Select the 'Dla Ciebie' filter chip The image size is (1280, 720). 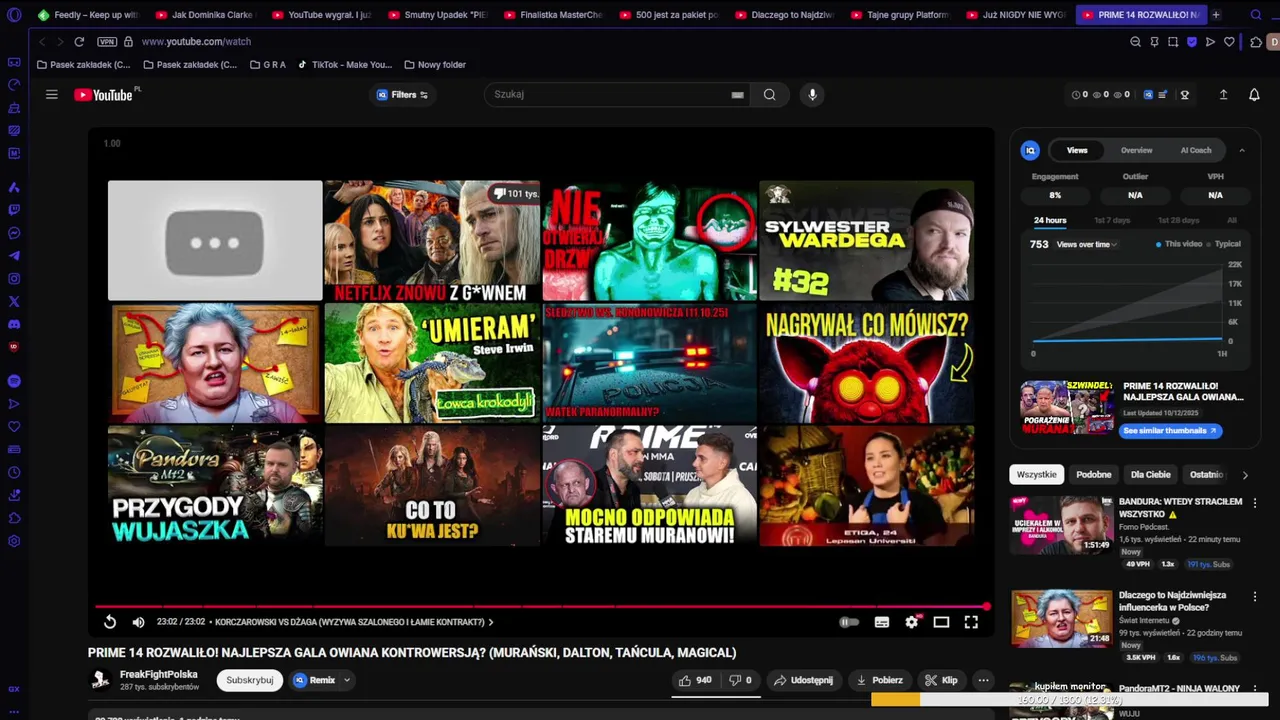tap(1150, 475)
